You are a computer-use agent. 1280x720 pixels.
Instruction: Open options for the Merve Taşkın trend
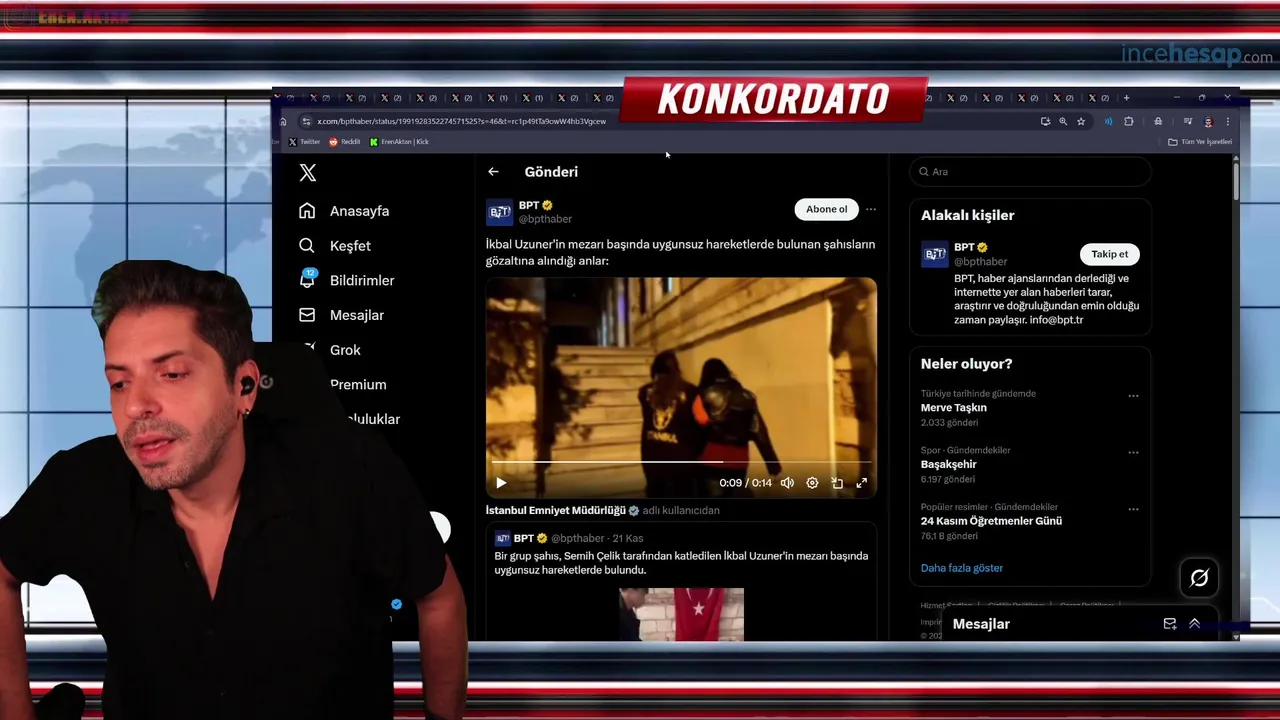point(1133,396)
